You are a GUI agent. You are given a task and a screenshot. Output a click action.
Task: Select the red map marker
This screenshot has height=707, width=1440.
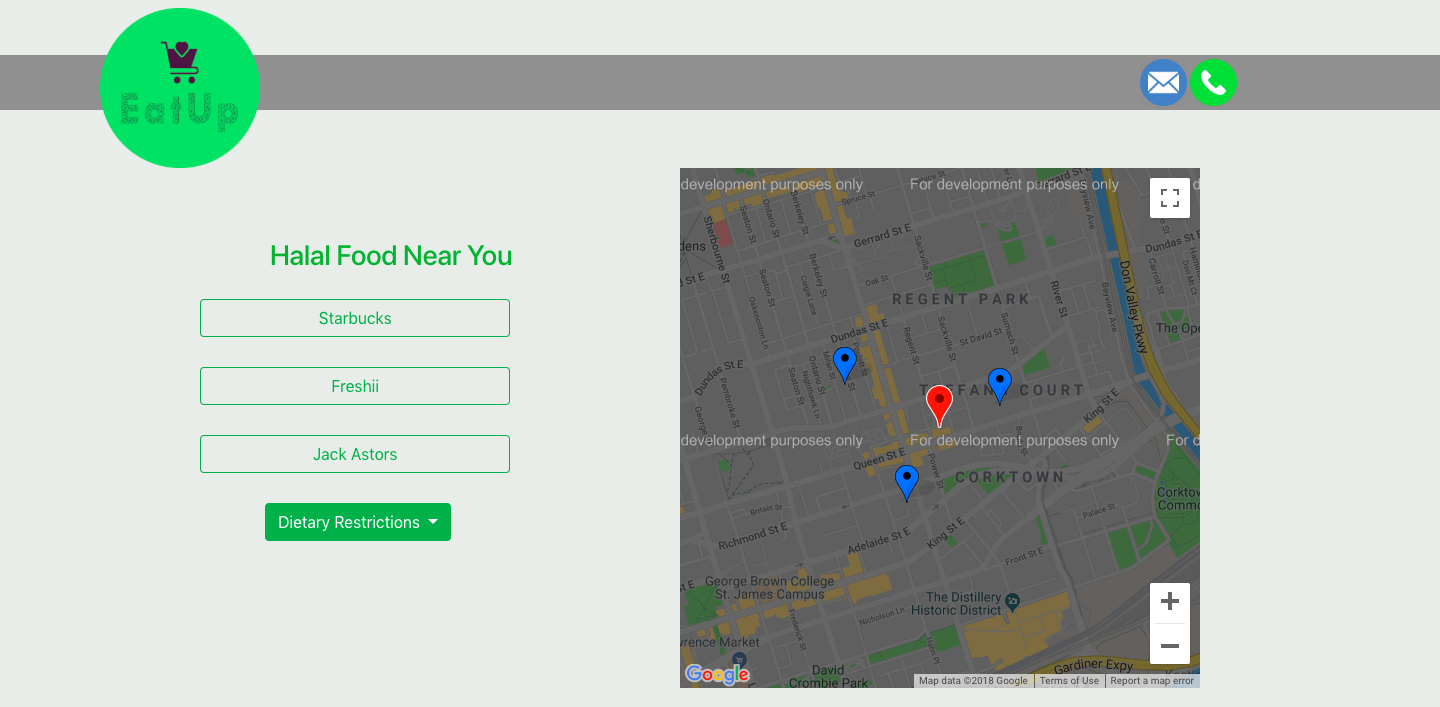pyautogui.click(x=939, y=406)
